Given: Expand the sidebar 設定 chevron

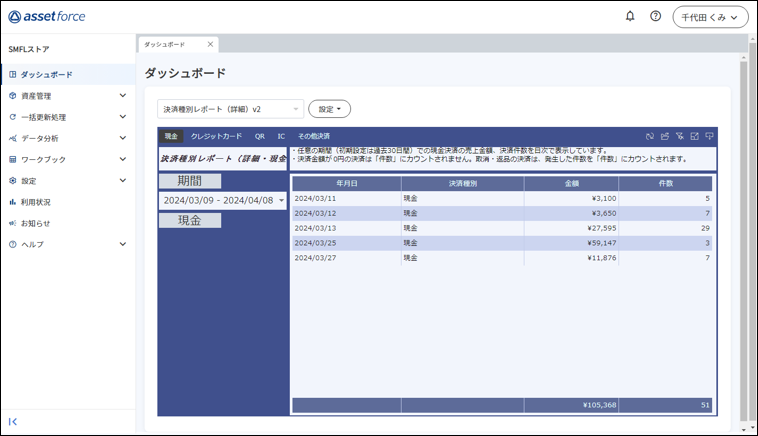Looking at the screenshot, I should coord(123,181).
